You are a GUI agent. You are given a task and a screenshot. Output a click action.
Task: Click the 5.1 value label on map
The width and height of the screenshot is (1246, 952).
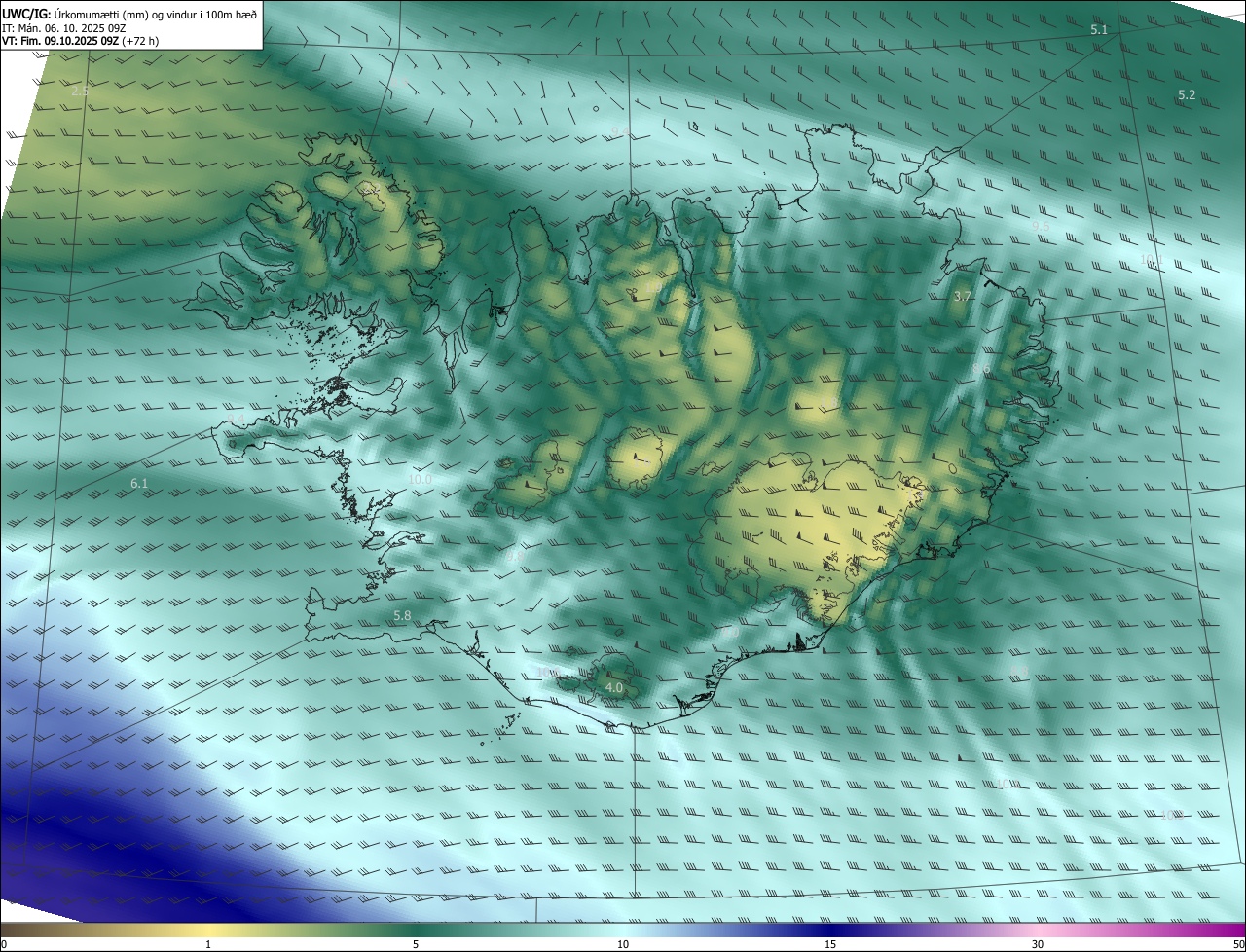[1099, 30]
